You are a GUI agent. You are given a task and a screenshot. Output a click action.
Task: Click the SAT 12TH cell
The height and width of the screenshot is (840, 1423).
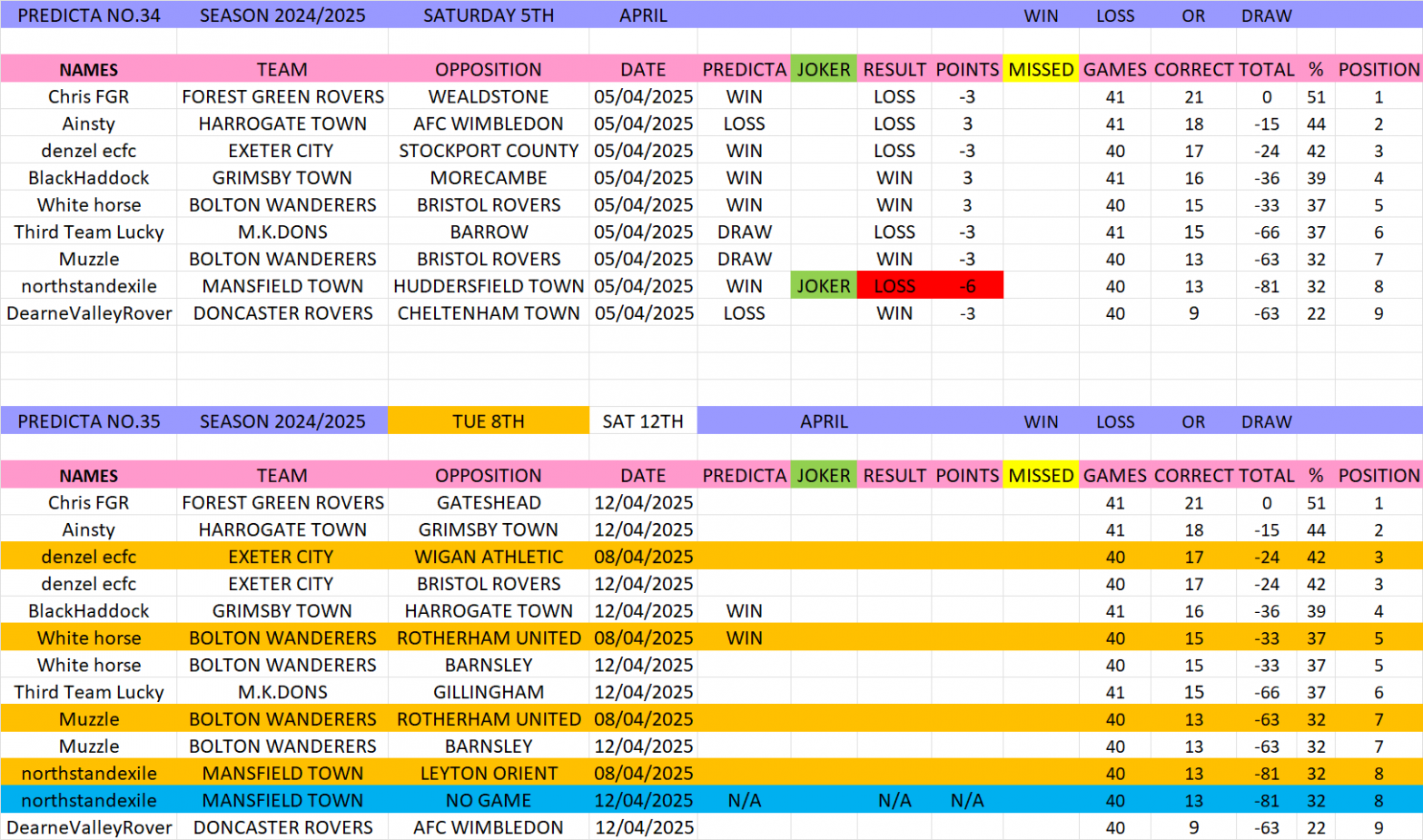[643, 421]
